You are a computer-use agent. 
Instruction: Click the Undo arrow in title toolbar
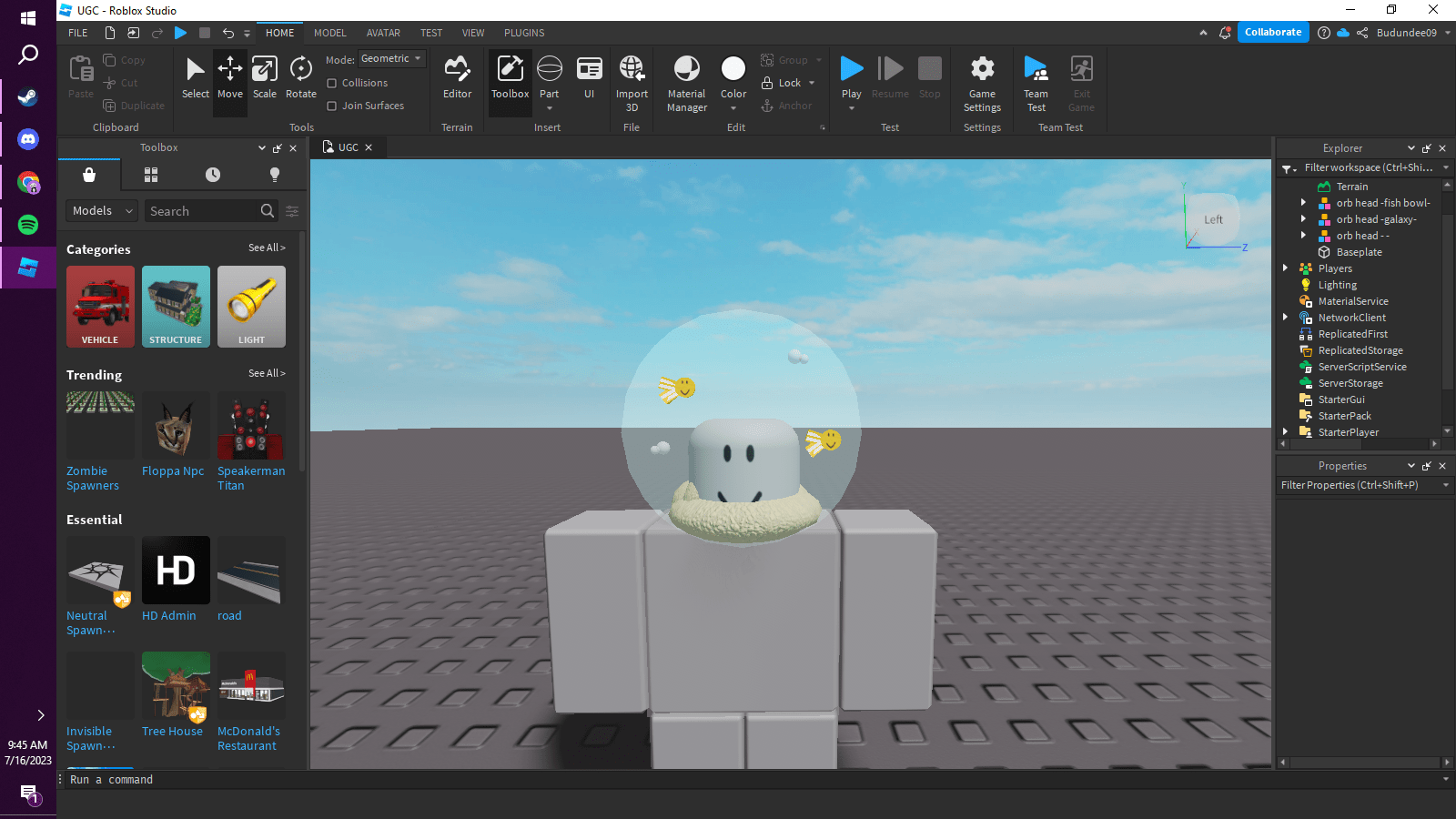point(228,33)
